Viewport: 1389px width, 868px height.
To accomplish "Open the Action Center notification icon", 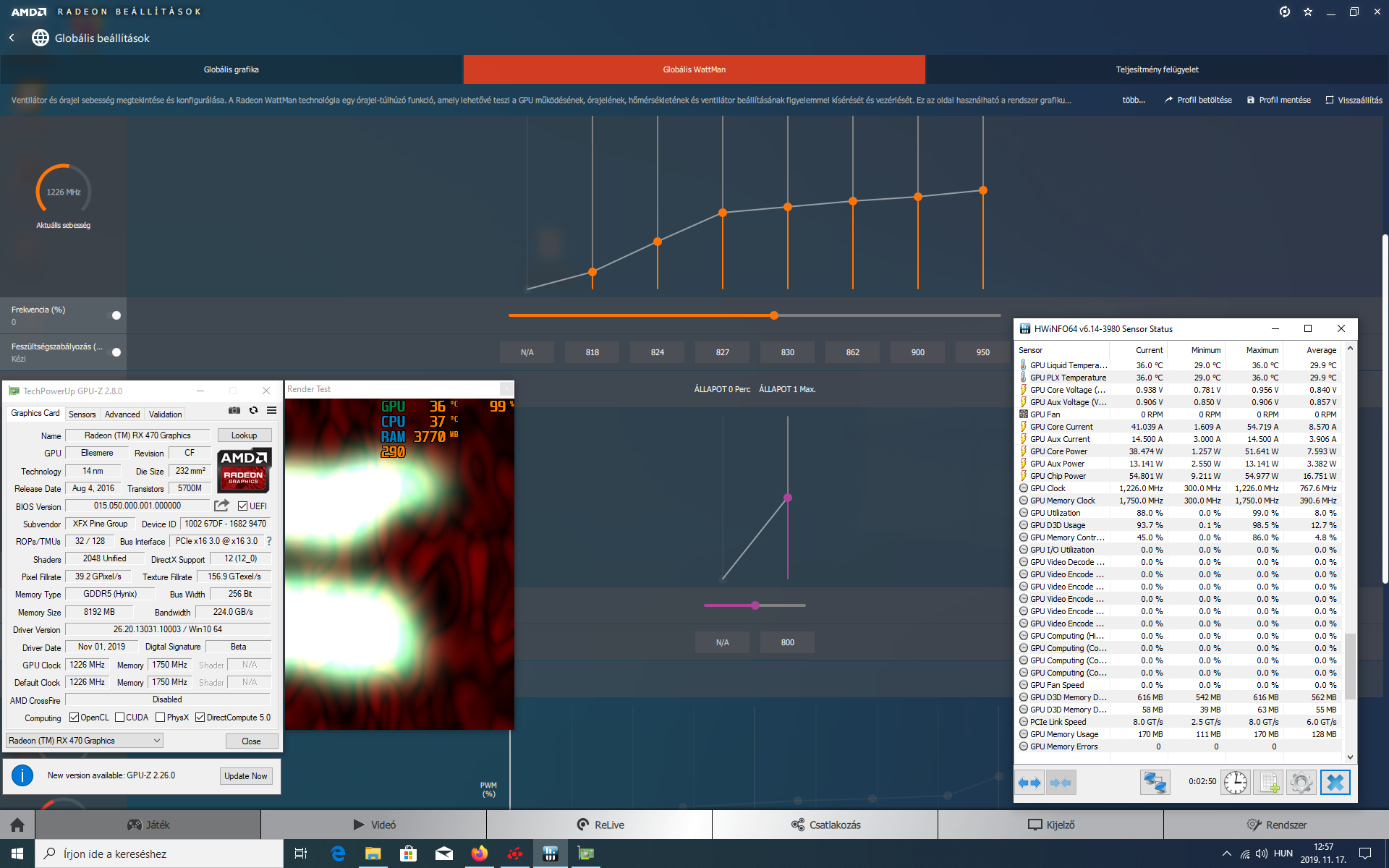I will [1365, 854].
